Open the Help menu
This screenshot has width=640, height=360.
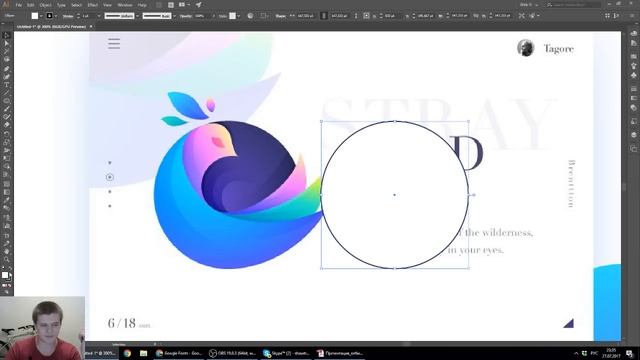click(x=142, y=5)
